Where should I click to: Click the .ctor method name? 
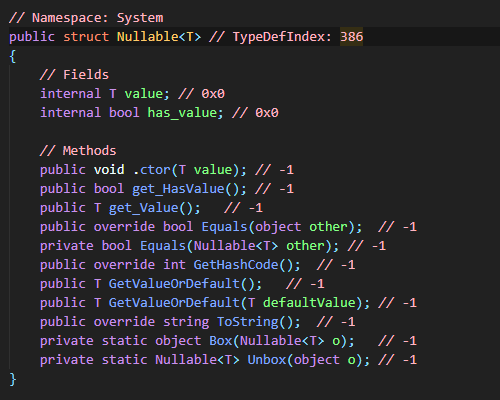[x=152, y=170]
